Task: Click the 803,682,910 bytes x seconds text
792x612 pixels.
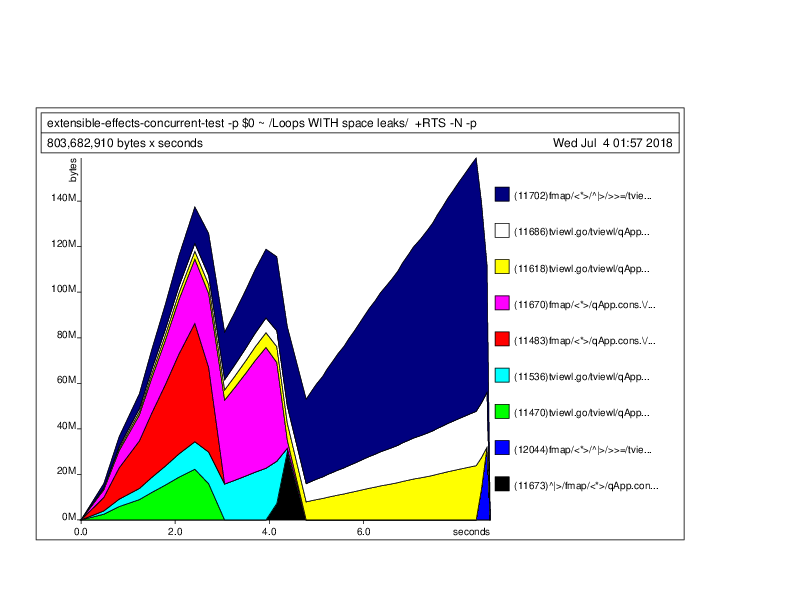Action: [x=125, y=143]
